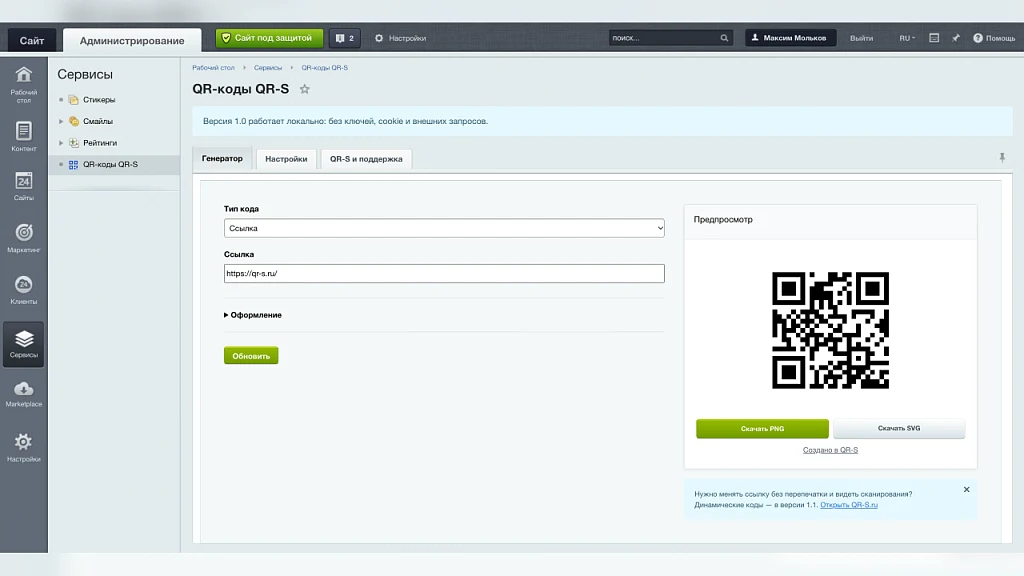Close the dynamic codes notice
This screenshot has width=1024, height=576.
[967, 489]
